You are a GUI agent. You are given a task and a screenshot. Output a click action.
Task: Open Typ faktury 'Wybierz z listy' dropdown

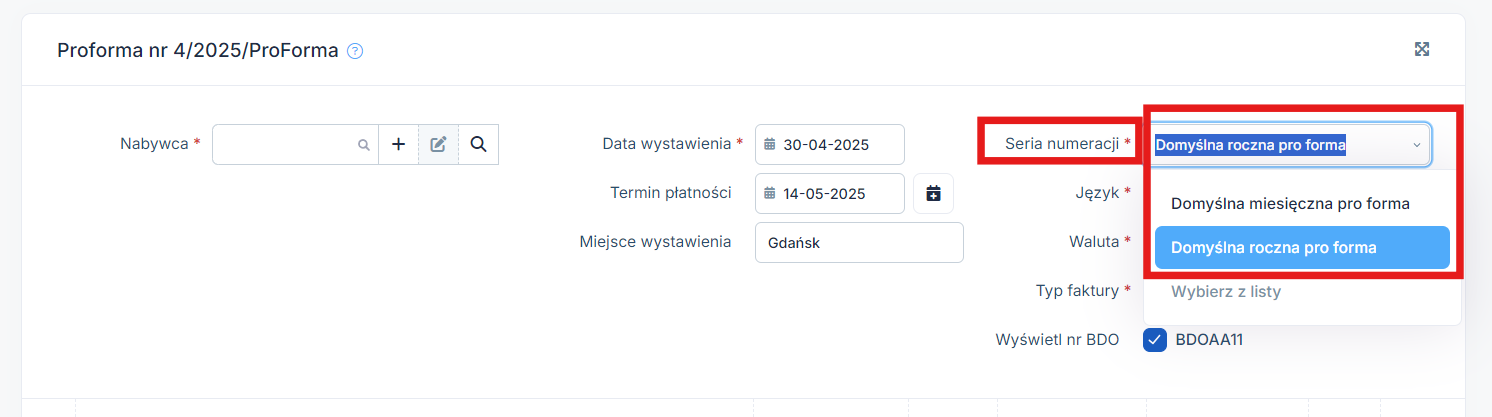pos(1225,292)
